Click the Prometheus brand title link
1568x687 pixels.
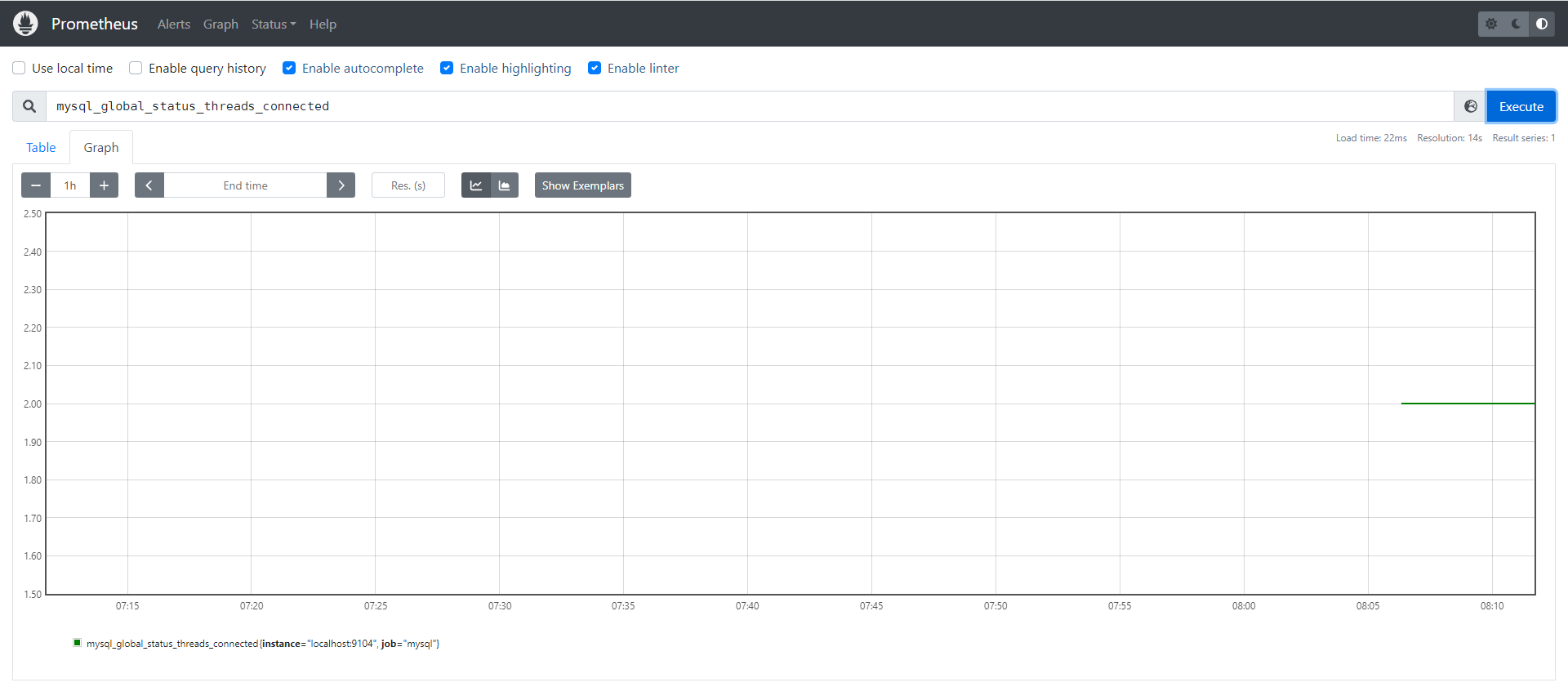[95, 24]
